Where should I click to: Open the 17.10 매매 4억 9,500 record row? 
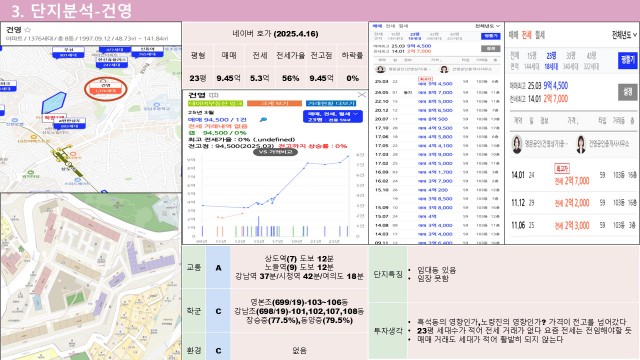[437, 128]
